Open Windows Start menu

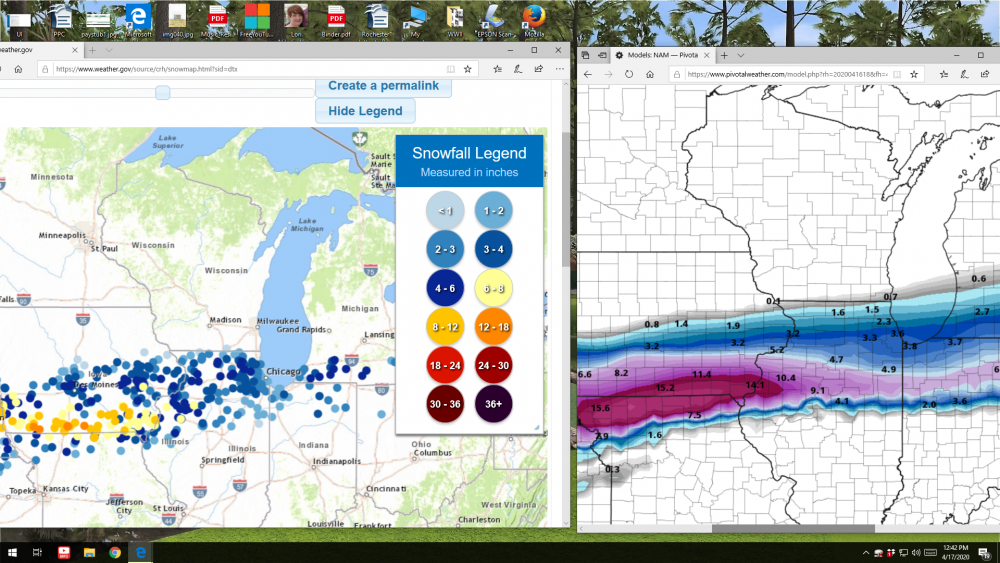11,553
